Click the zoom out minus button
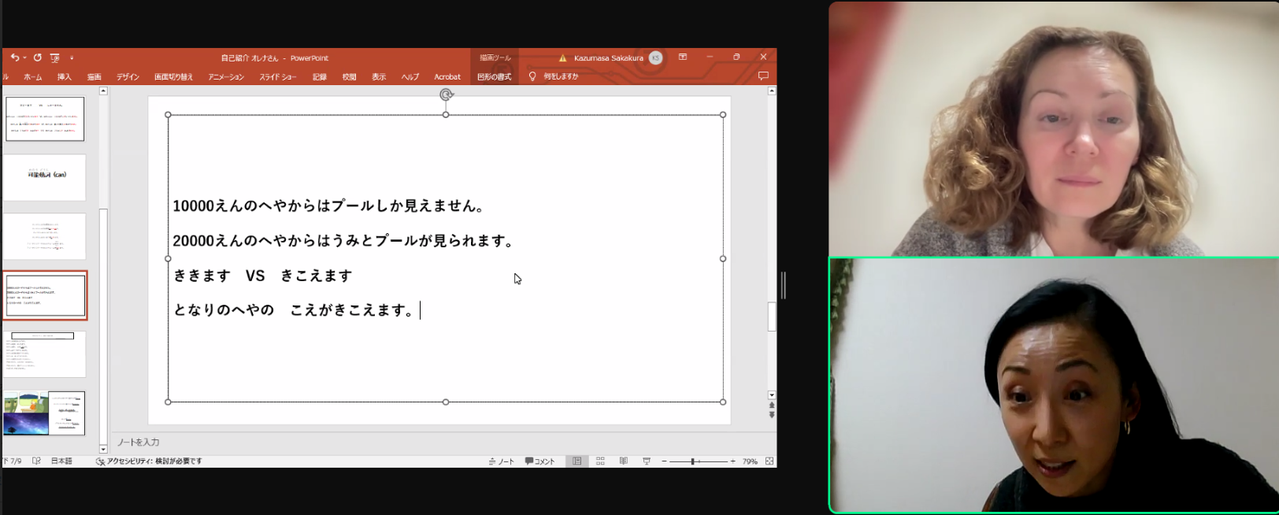 coord(664,461)
